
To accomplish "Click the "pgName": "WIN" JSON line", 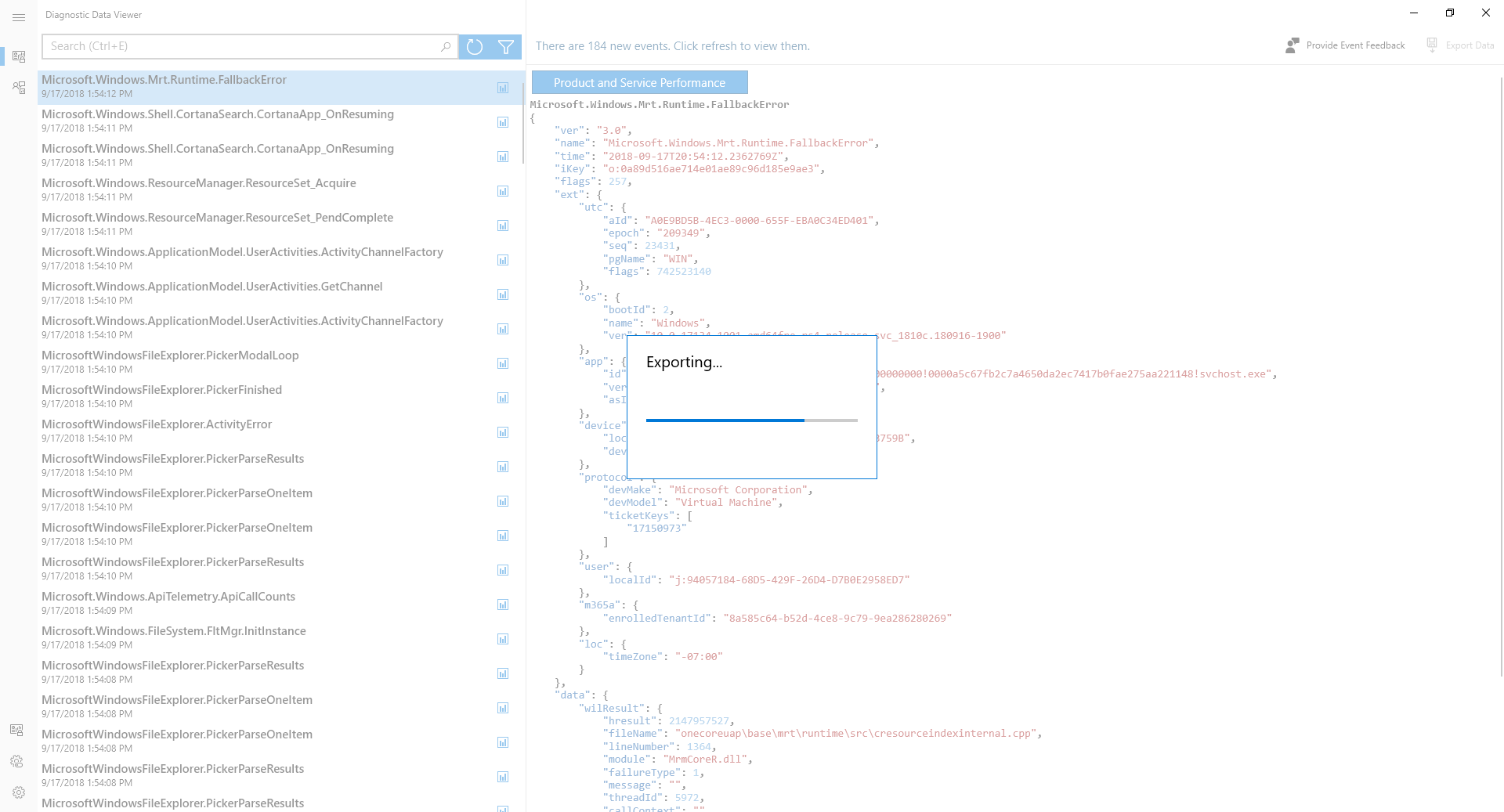I will [650, 259].
